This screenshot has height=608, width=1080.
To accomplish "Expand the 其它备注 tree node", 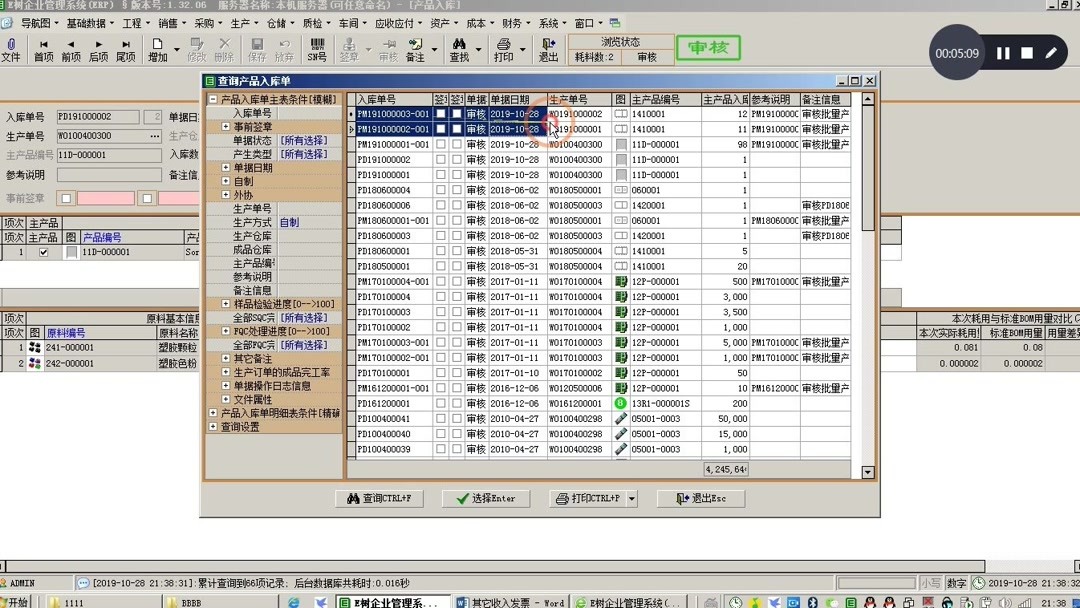I will (226, 359).
